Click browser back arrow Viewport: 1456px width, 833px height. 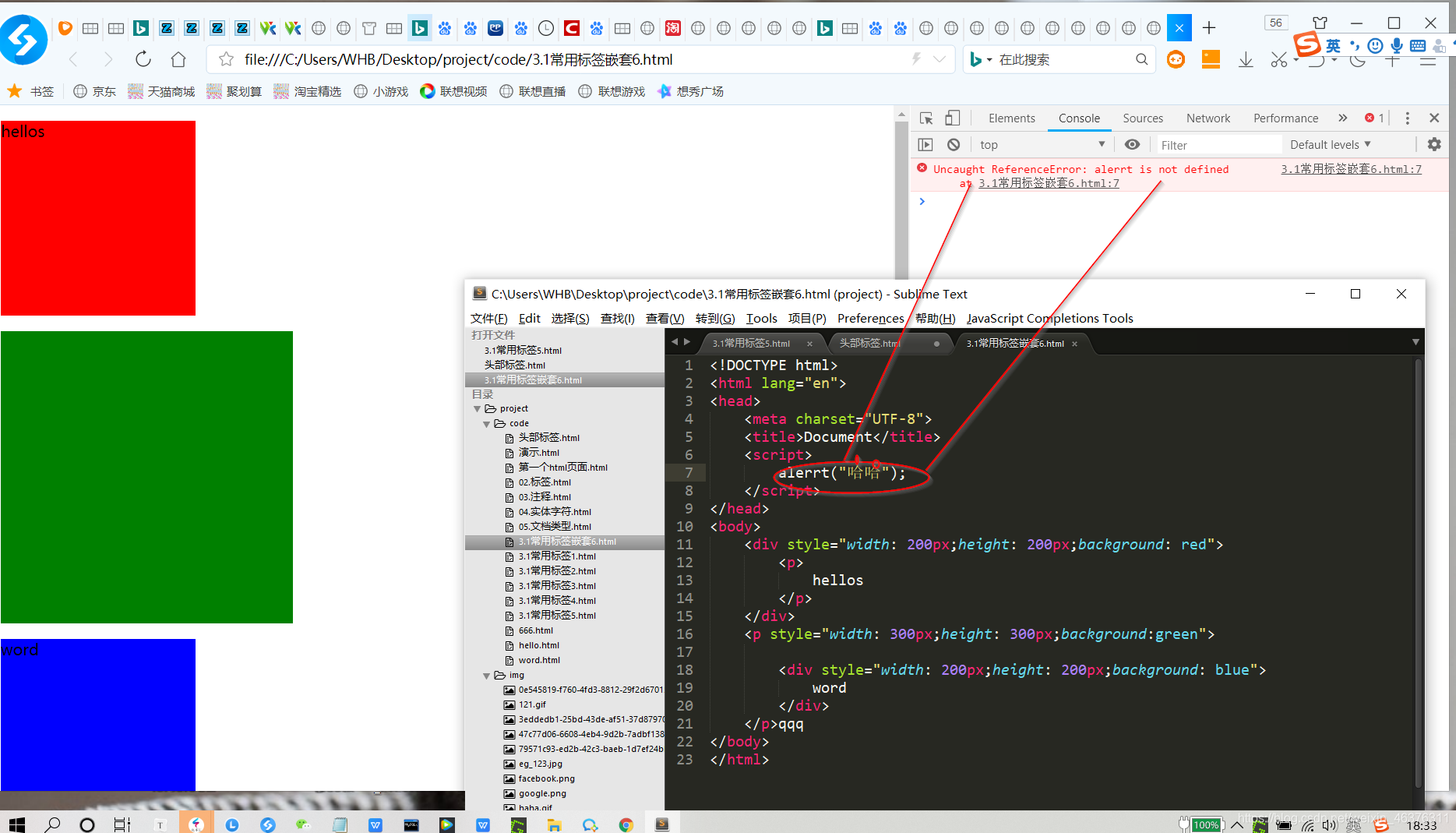pos(74,59)
